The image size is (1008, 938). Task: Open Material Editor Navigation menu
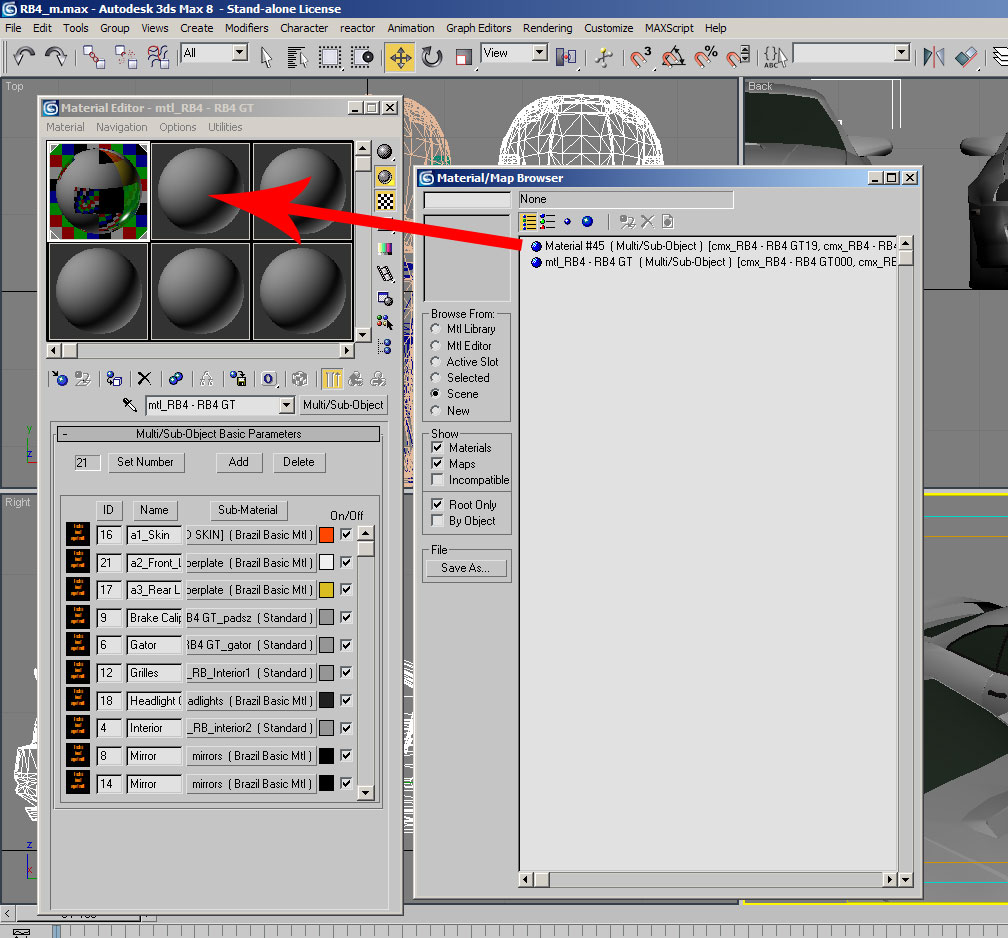click(122, 127)
